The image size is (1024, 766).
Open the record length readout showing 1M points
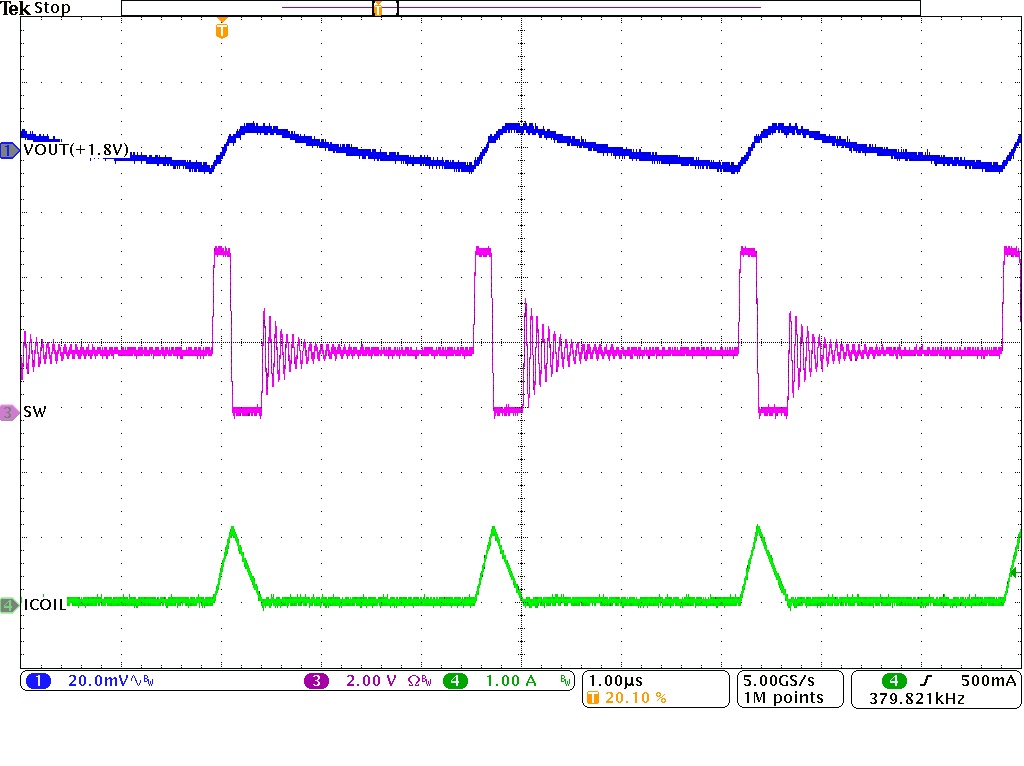[x=783, y=697]
